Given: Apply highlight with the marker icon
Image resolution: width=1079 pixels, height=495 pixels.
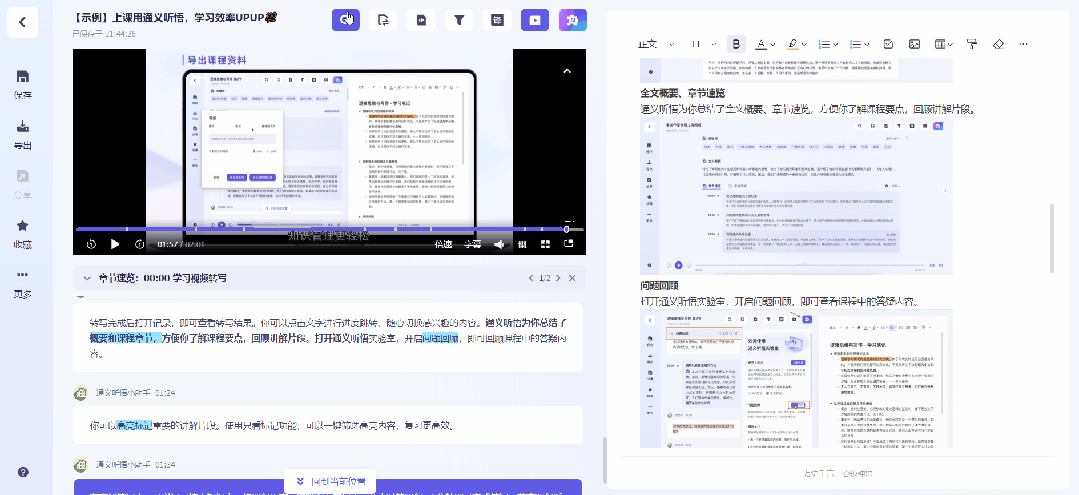Looking at the screenshot, I should (x=793, y=44).
